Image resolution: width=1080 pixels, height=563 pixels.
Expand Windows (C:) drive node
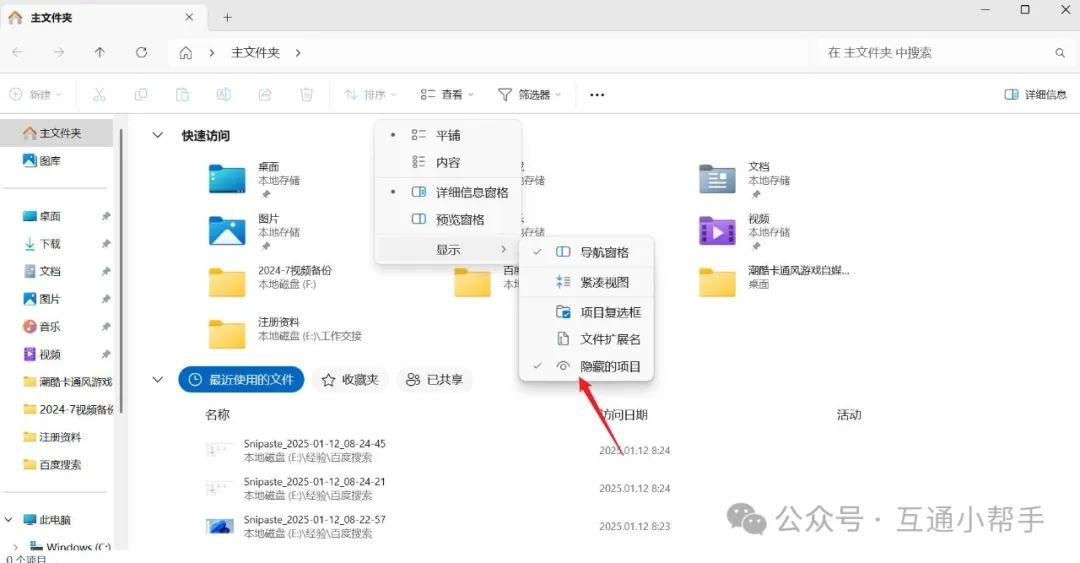[15, 547]
